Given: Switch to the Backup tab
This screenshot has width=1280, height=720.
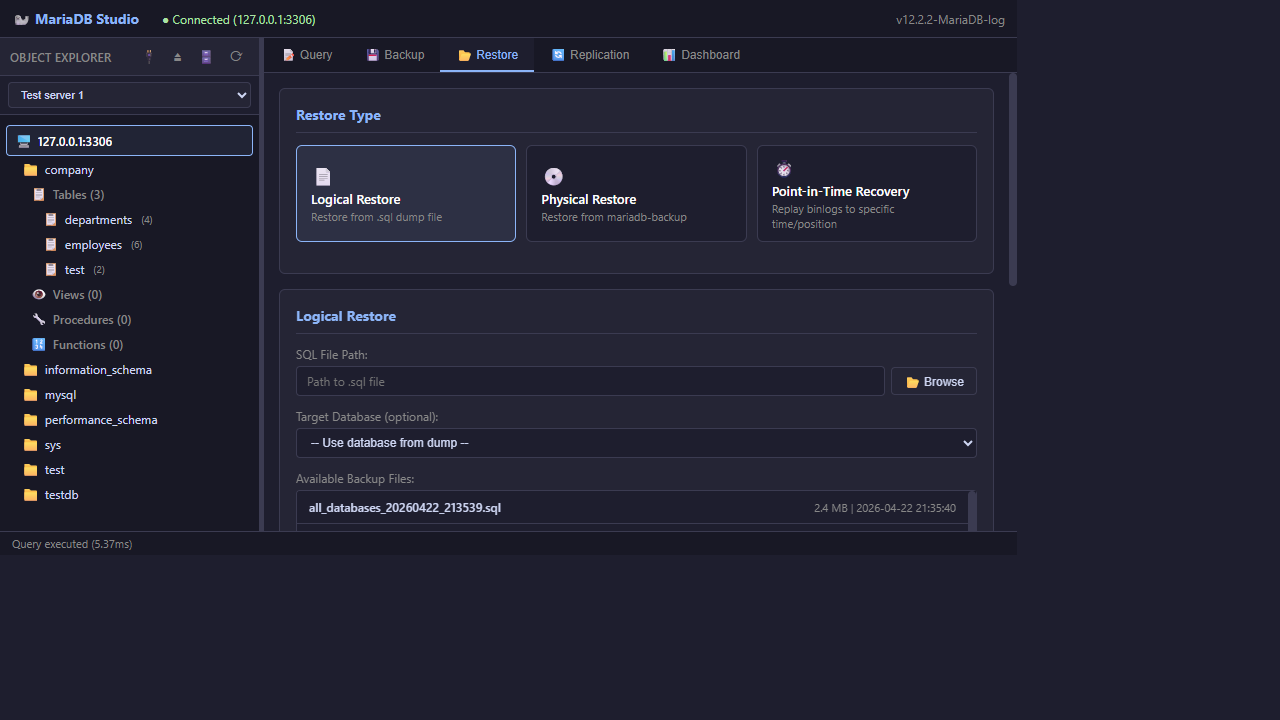Looking at the screenshot, I should (x=395, y=55).
